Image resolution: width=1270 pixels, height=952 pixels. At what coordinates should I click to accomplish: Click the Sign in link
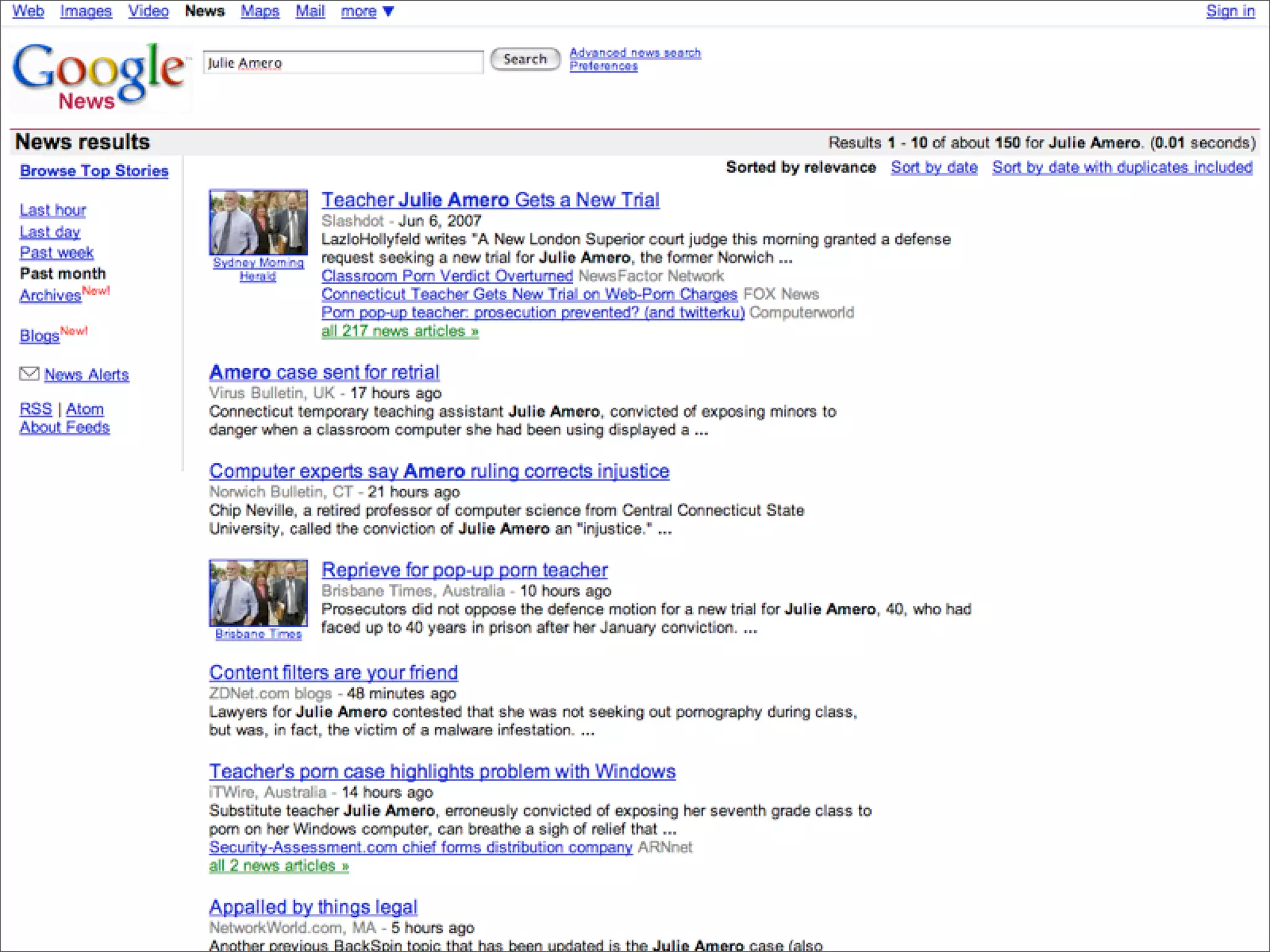(x=1230, y=11)
